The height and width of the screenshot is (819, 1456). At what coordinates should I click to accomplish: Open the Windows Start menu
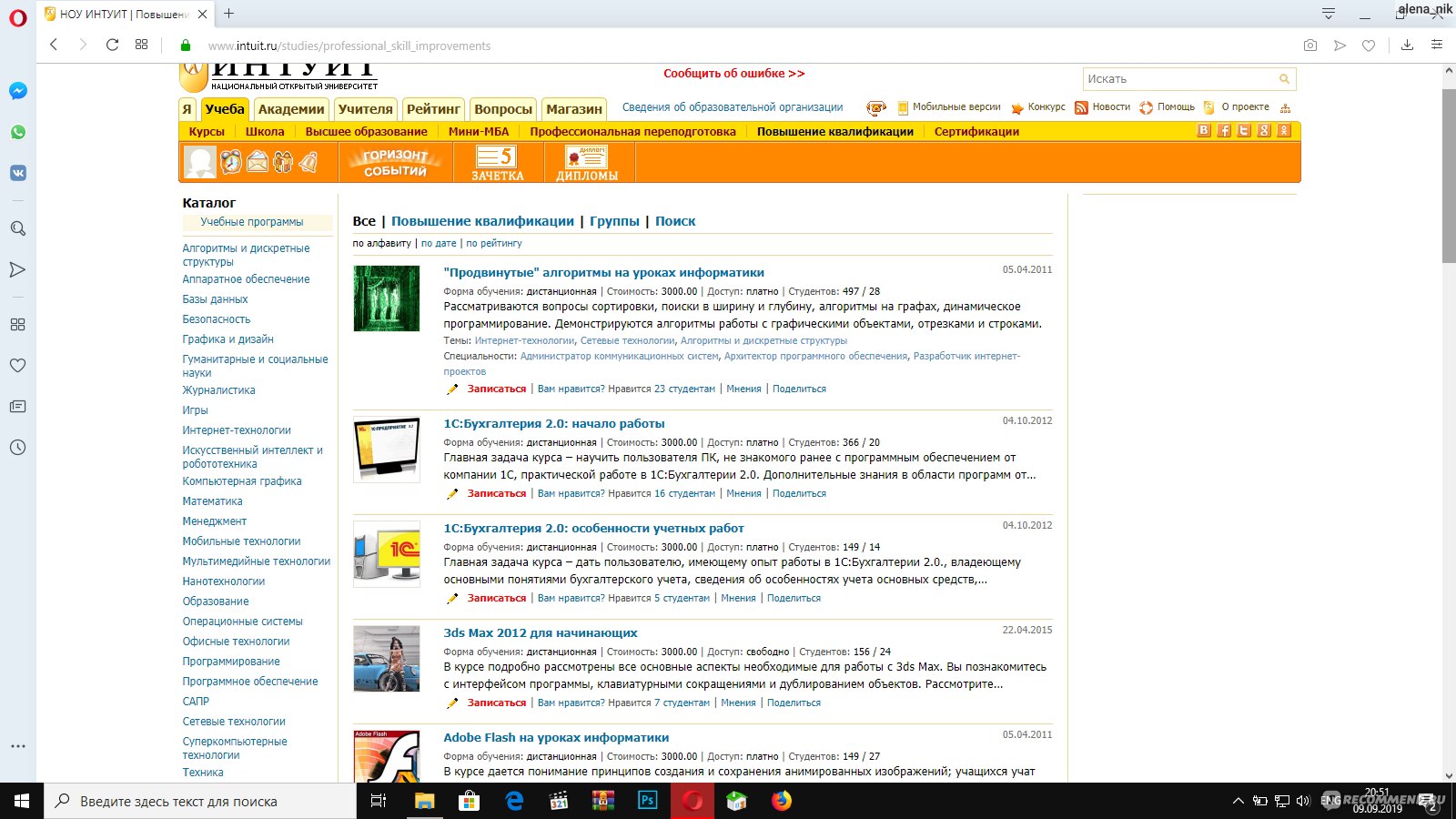[22, 801]
